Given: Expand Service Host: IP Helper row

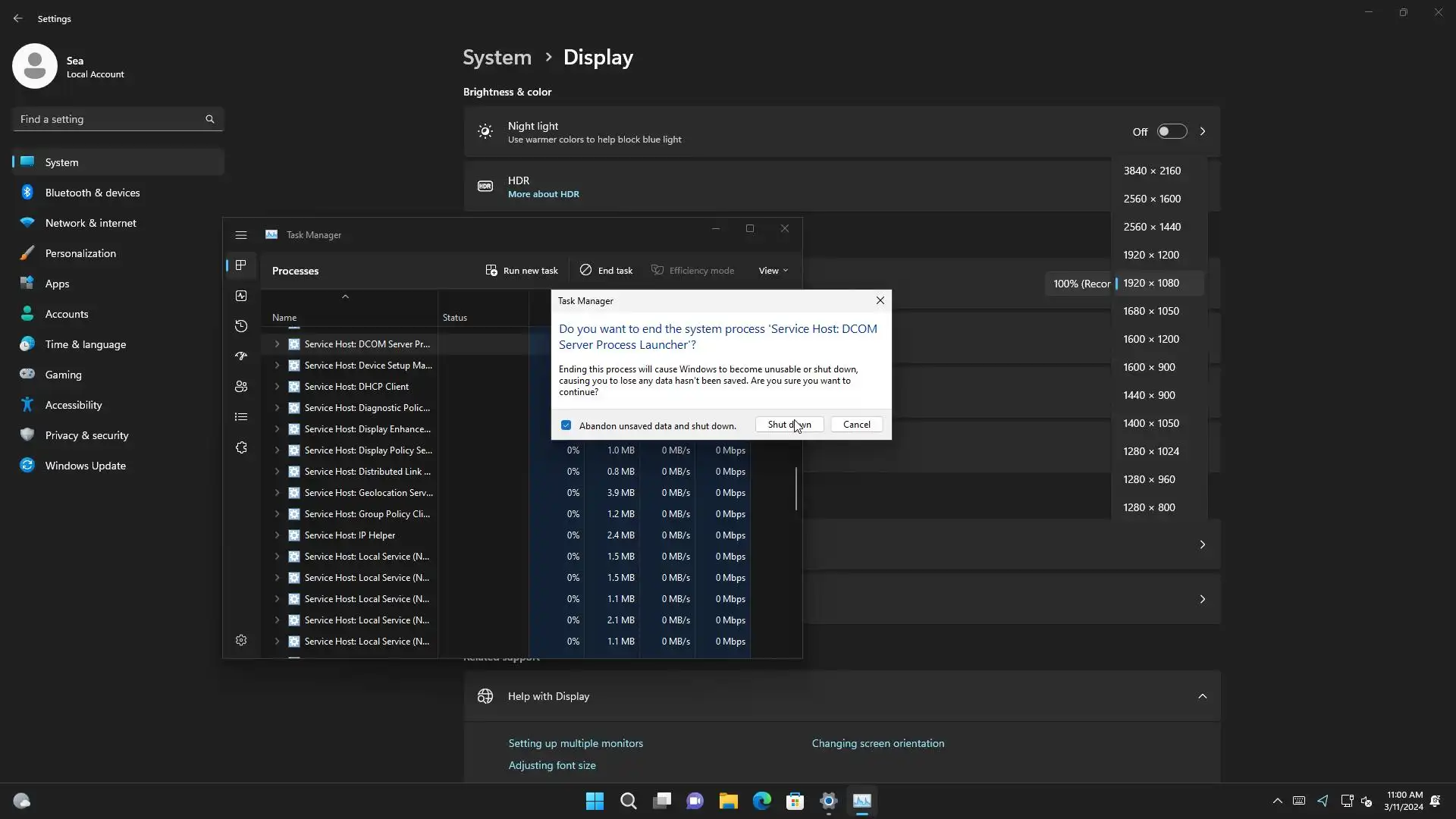Looking at the screenshot, I should point(277,535).
